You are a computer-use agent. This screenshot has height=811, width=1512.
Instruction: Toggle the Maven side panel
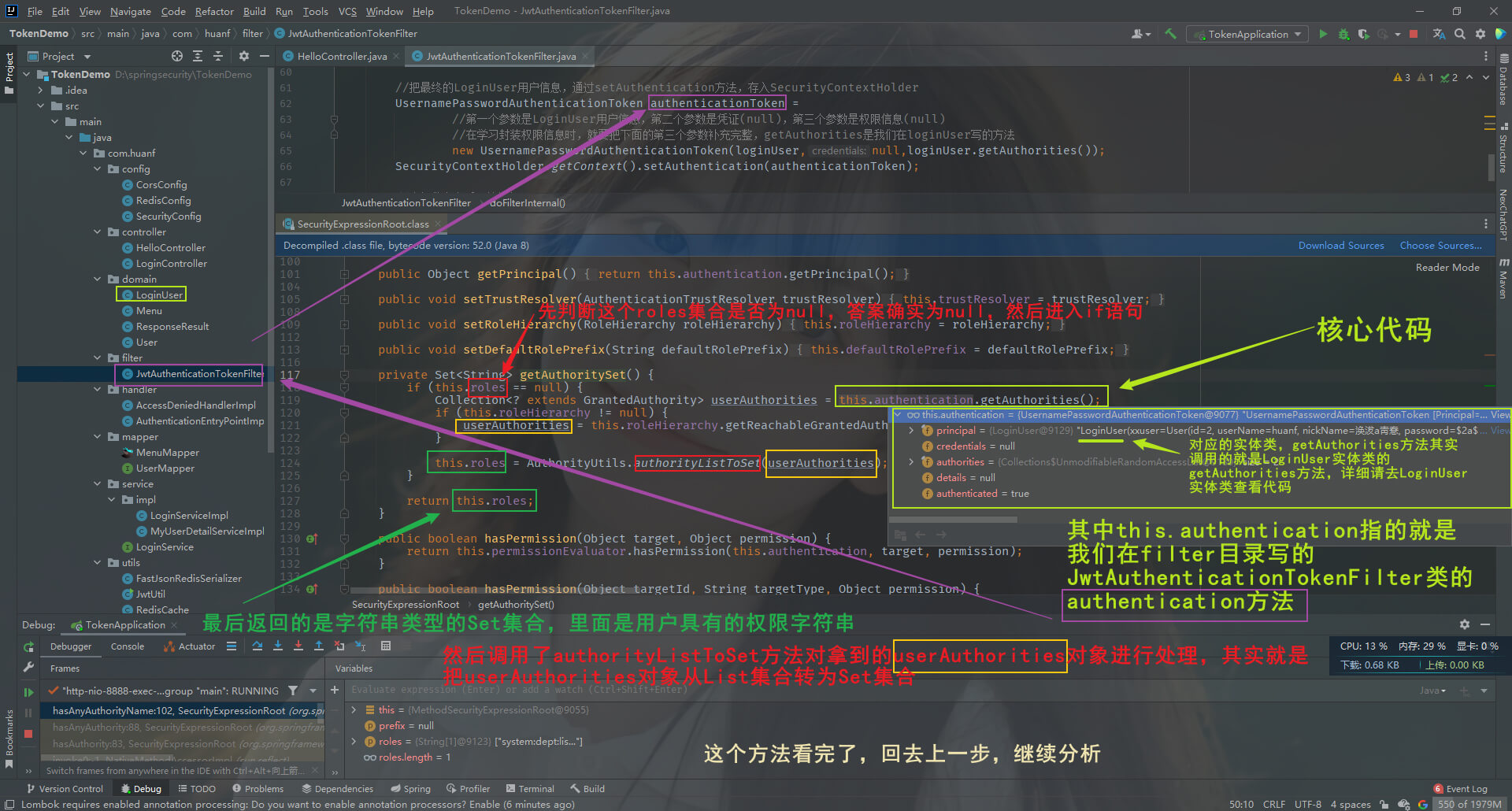1503,279
